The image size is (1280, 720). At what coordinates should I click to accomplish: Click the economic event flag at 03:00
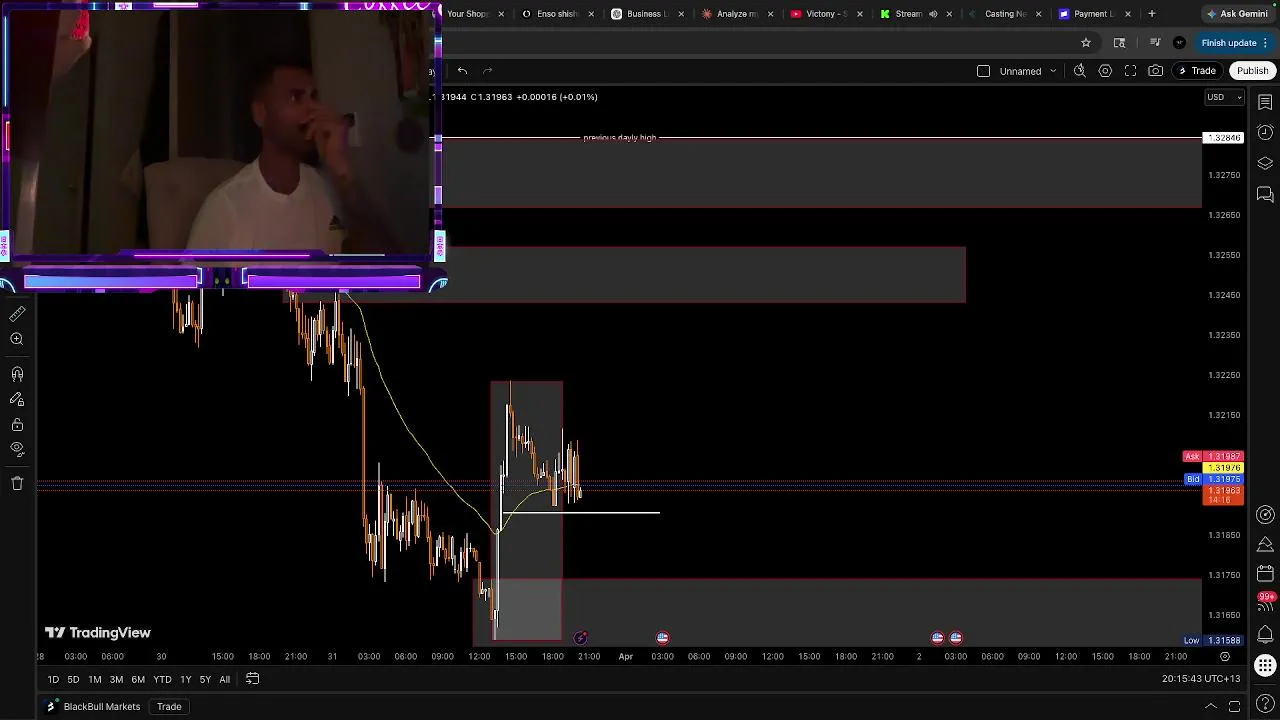pyautogui.click(x=662, y=638)
